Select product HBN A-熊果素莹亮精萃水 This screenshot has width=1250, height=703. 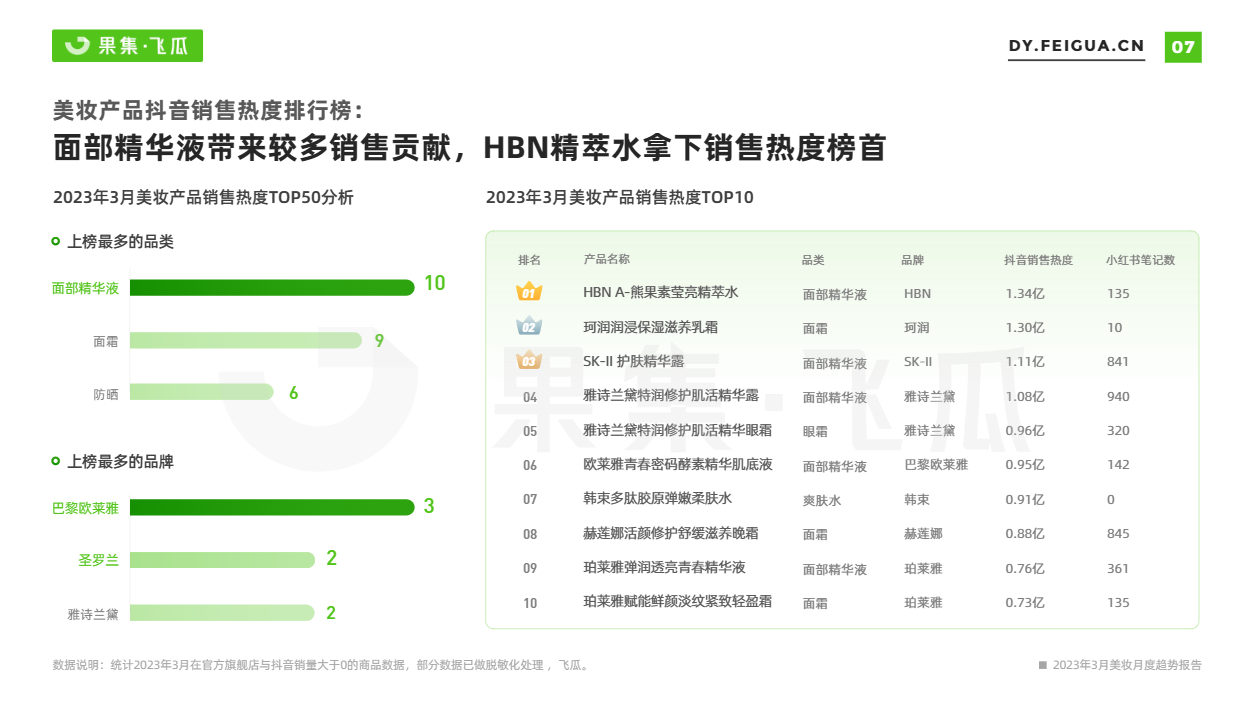click(660, 293)
